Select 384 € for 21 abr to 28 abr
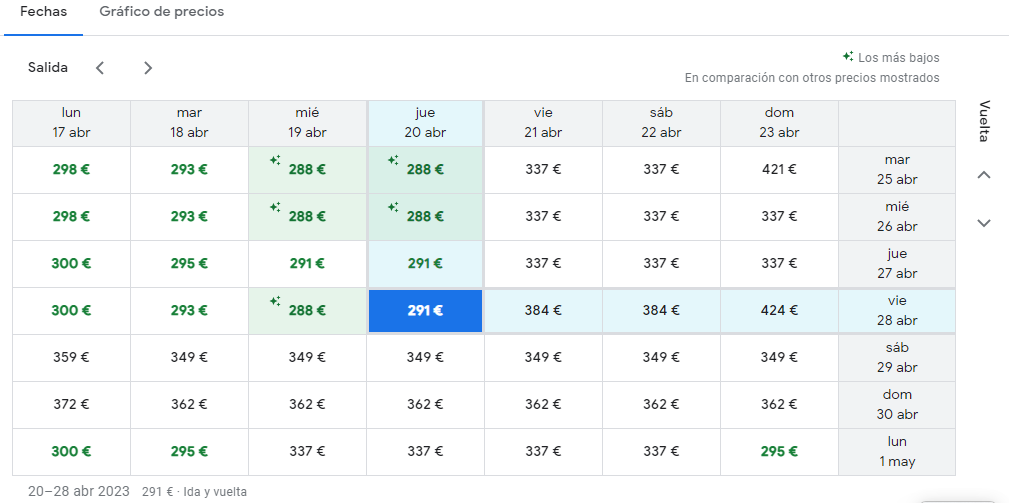 [x=544, y=311]
